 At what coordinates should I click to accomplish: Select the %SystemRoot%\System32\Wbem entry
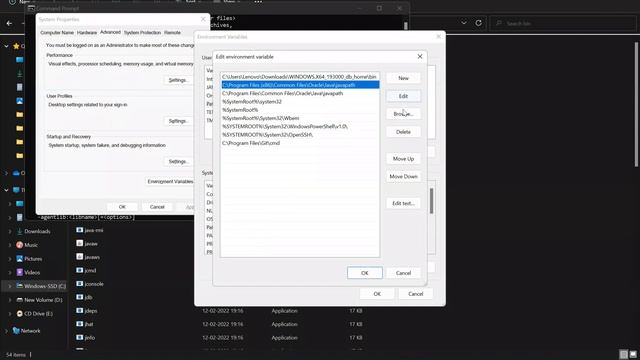pos(300,118)
